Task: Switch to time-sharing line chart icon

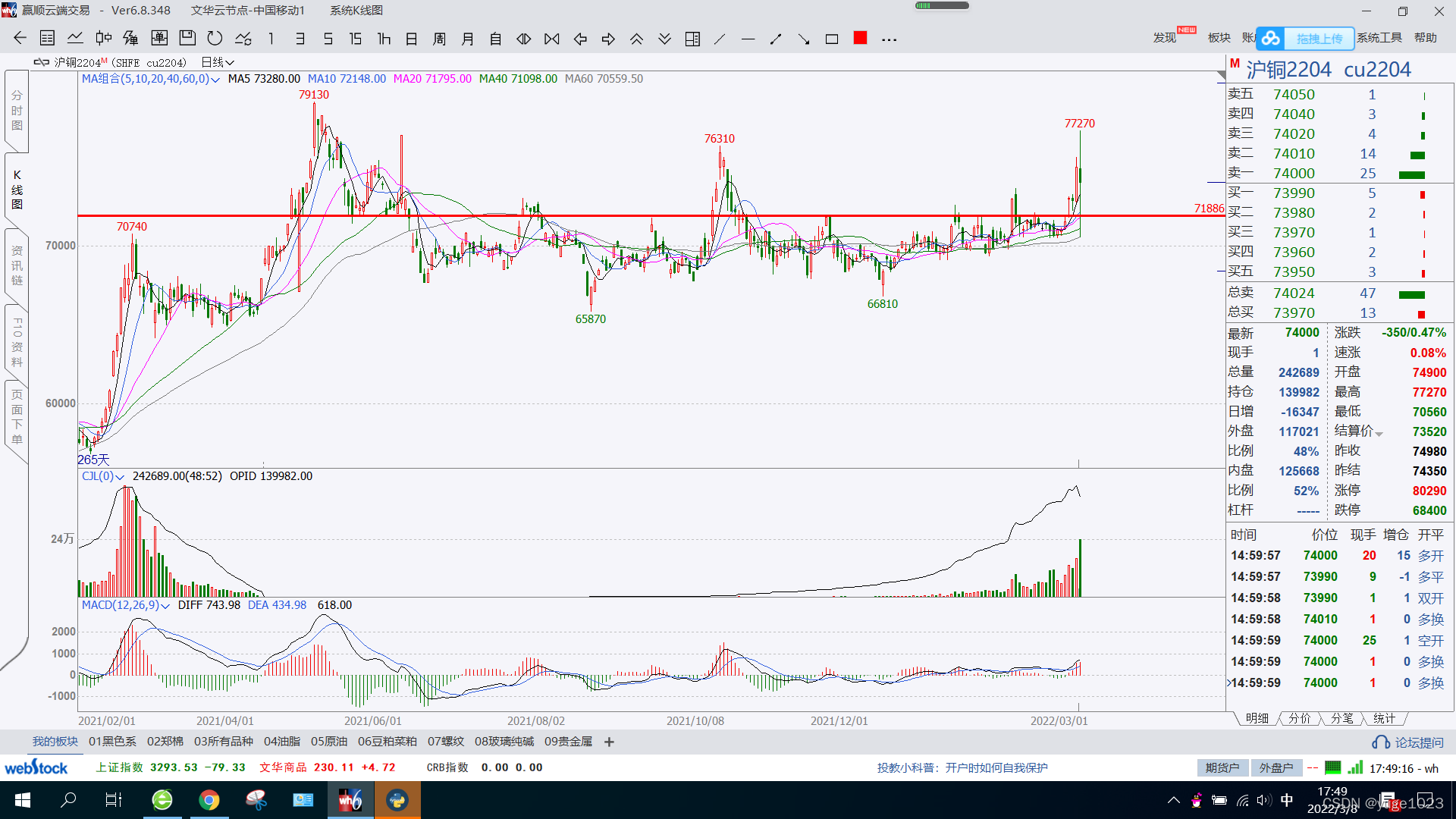Action: coord(75,39)
